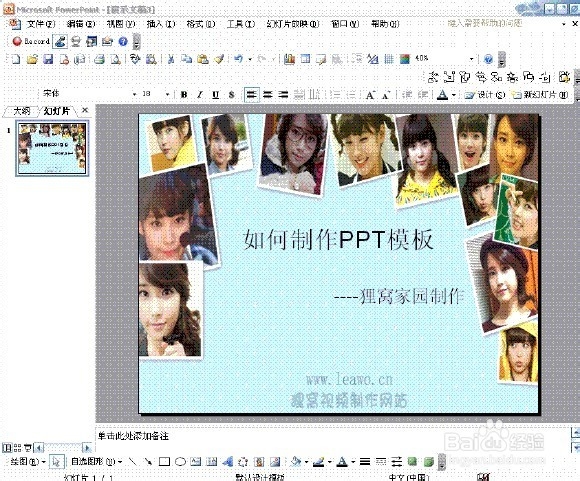Open the 视图 (View) menu
580x481 pixels.
coord(121,24)
